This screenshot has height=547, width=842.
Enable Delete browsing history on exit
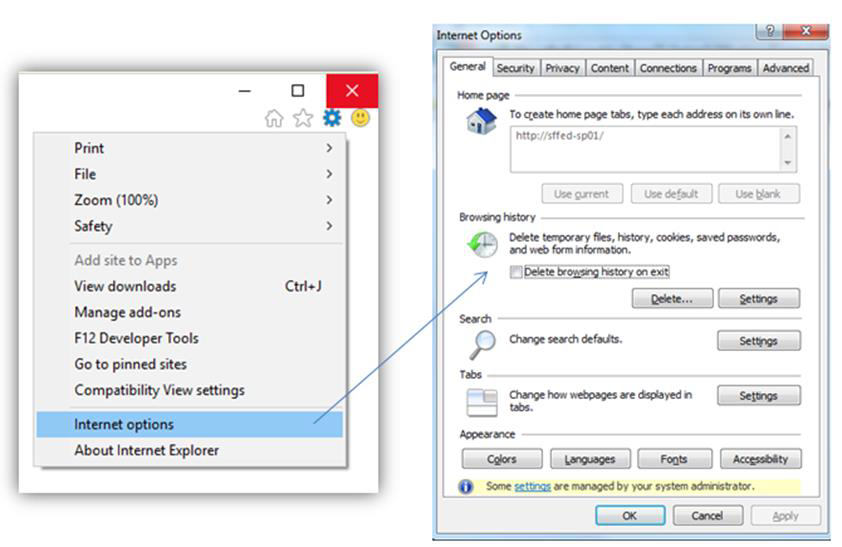tap(516, 272)
